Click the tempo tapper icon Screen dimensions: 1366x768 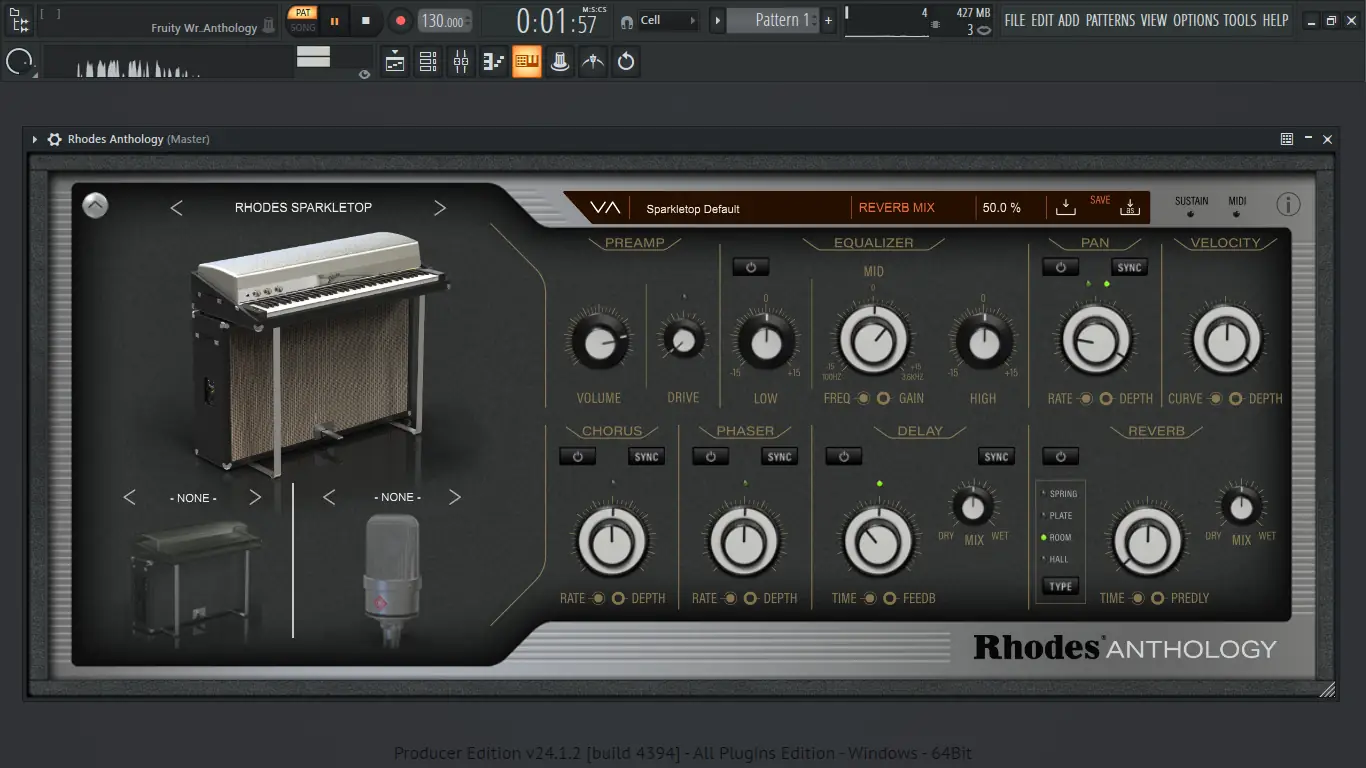[593, 62]
